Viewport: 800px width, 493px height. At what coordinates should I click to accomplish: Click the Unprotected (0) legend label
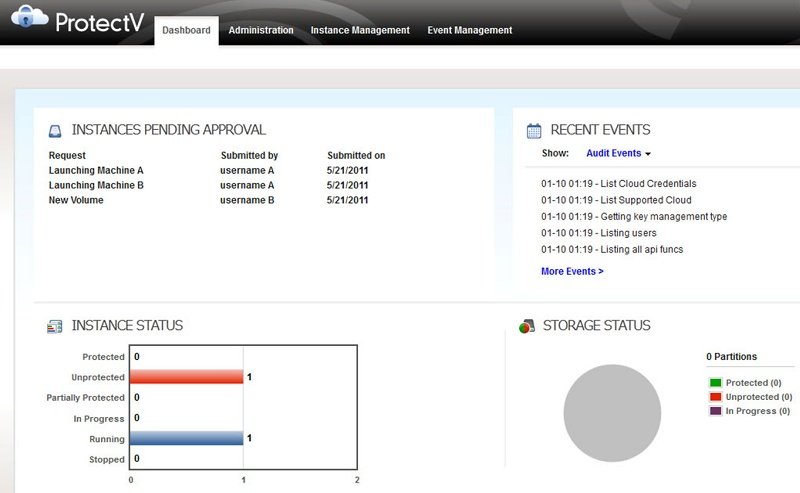click(x=759, y=397)
